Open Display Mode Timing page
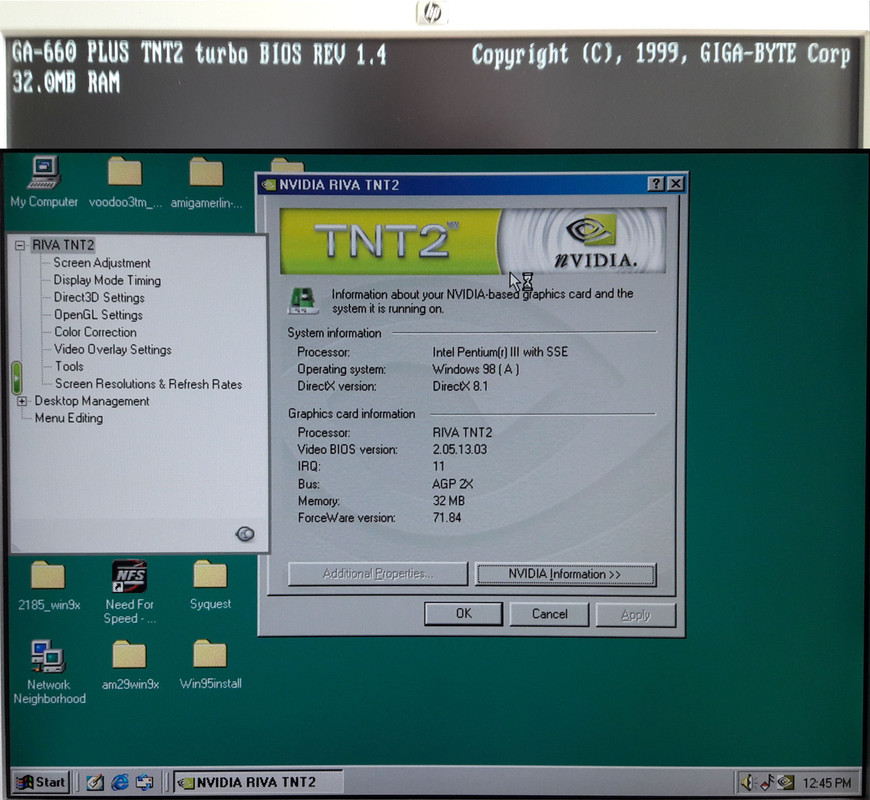 click(107, 280)
